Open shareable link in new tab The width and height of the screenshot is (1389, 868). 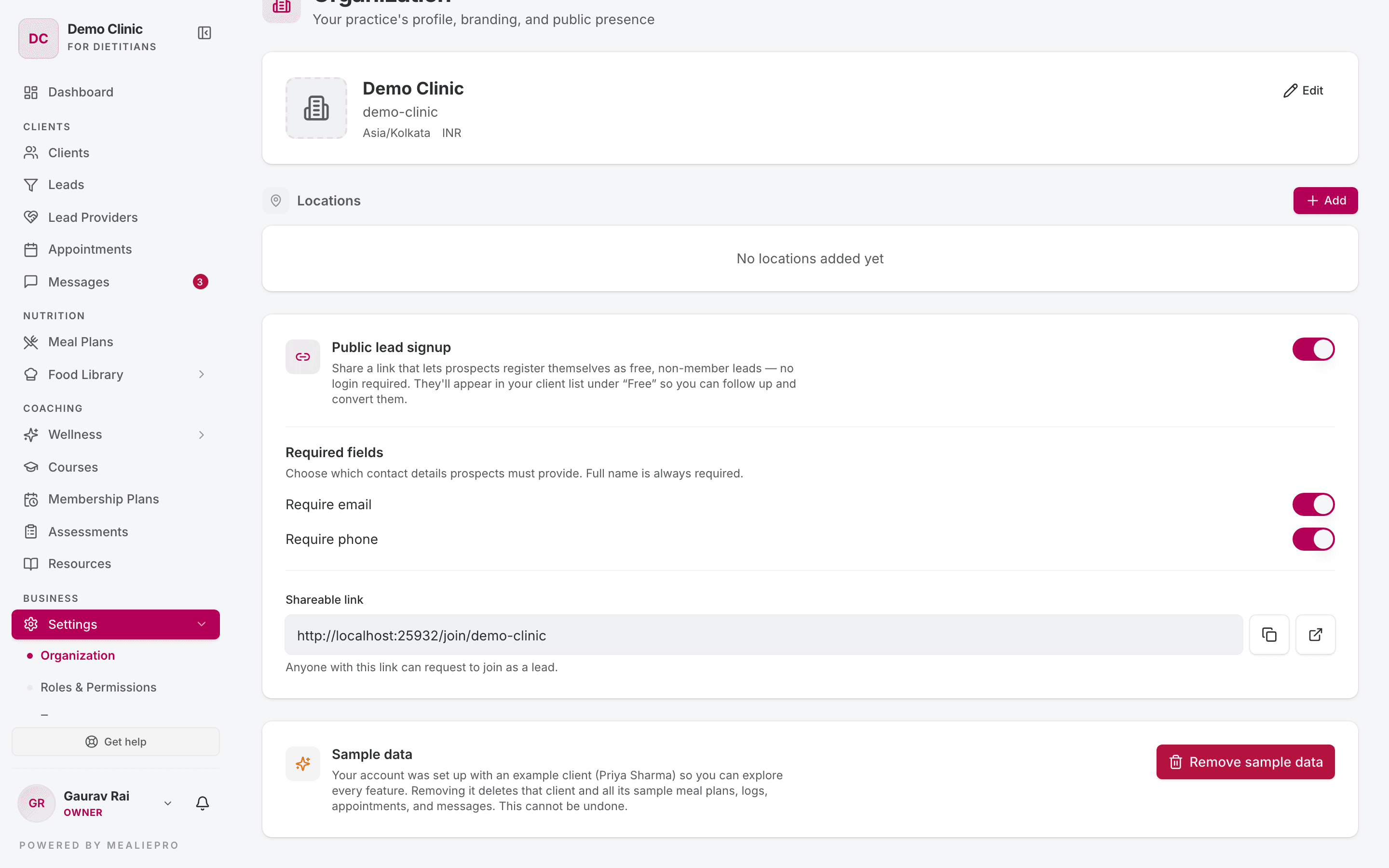click(1316, 634)
